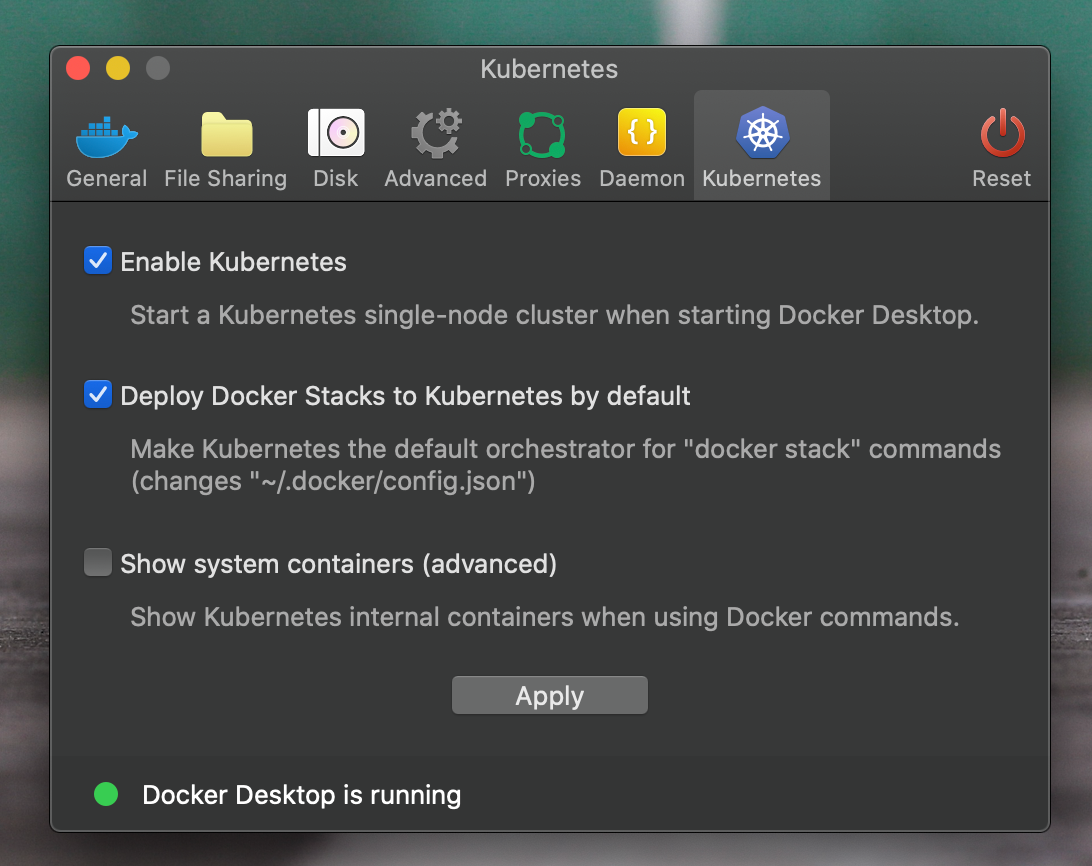1092x866 pixels.
Task: Open the Proxies green icon
Action: (542, 134)
